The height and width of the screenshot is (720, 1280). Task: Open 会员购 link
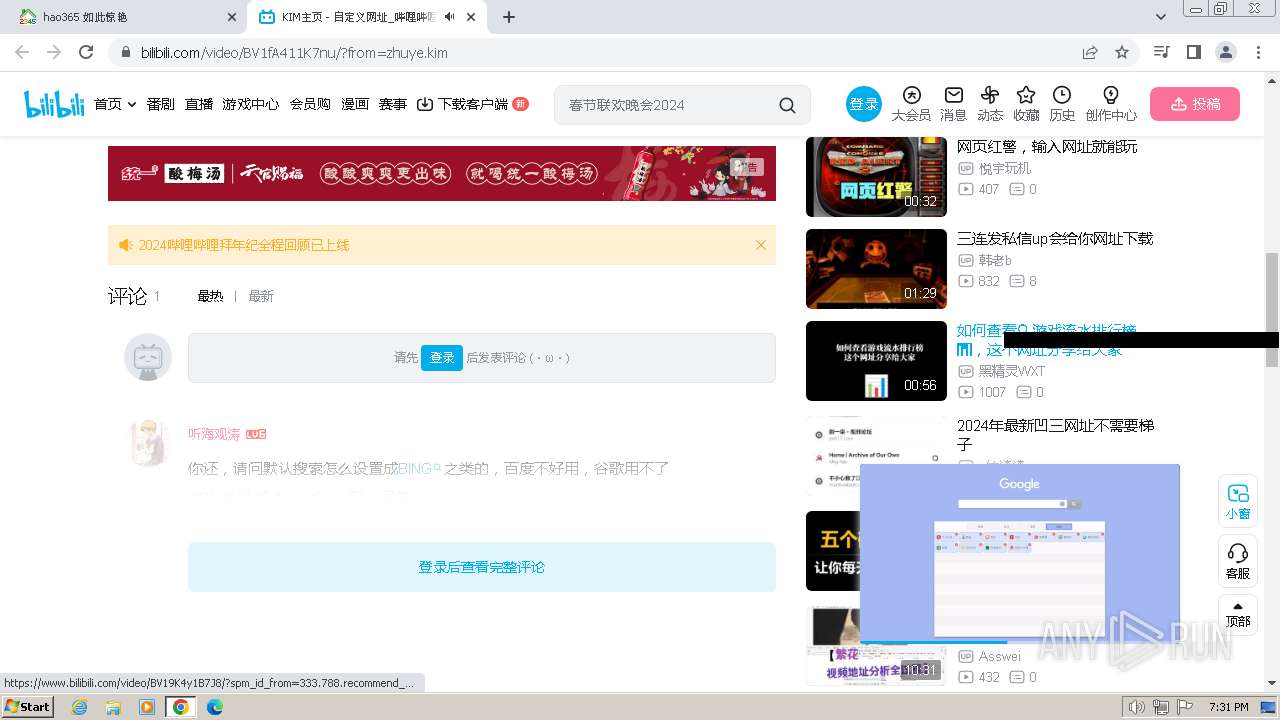tap(310, 104)
